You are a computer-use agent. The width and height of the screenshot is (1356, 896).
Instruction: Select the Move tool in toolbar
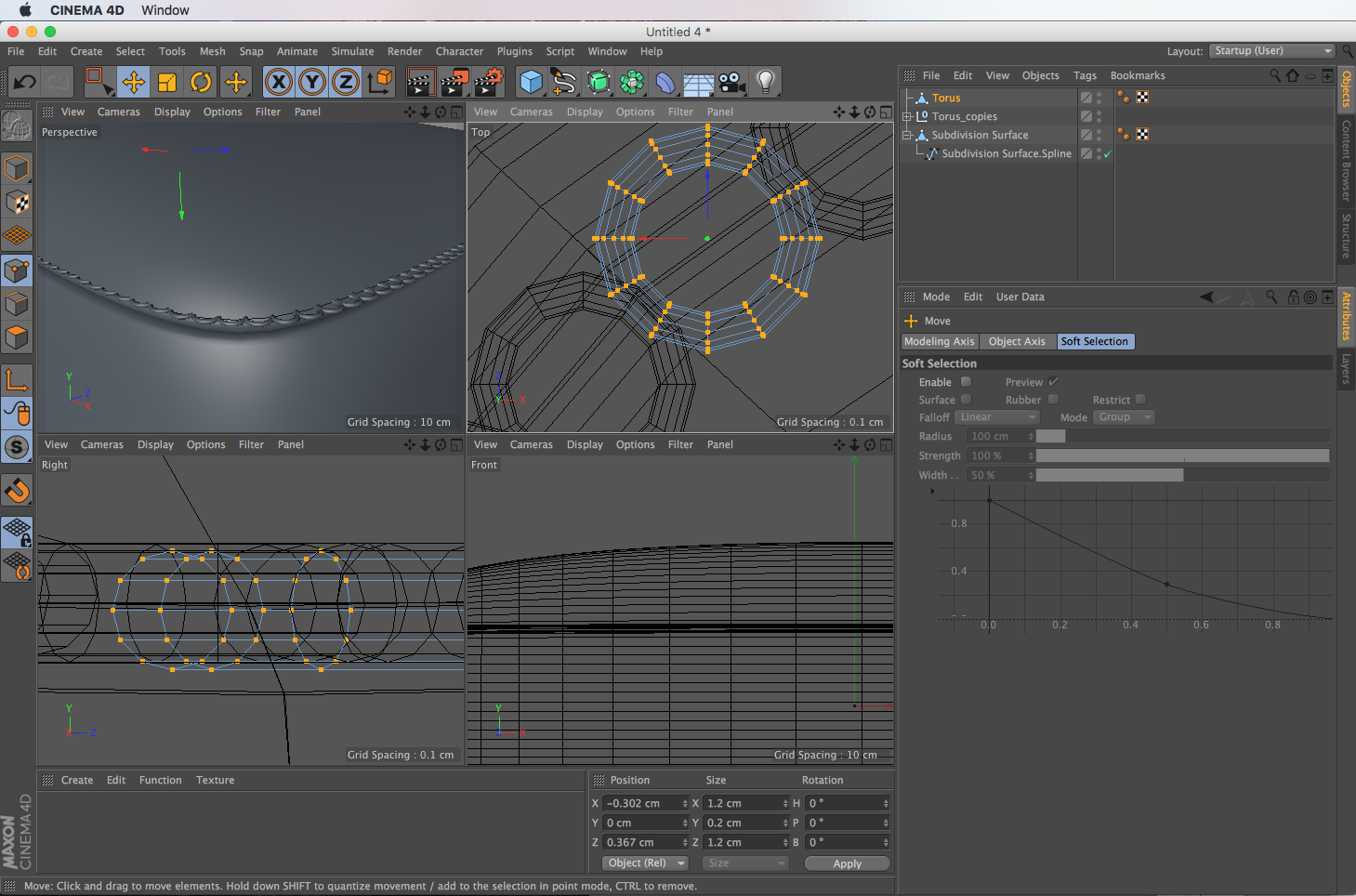coord(133,83)
